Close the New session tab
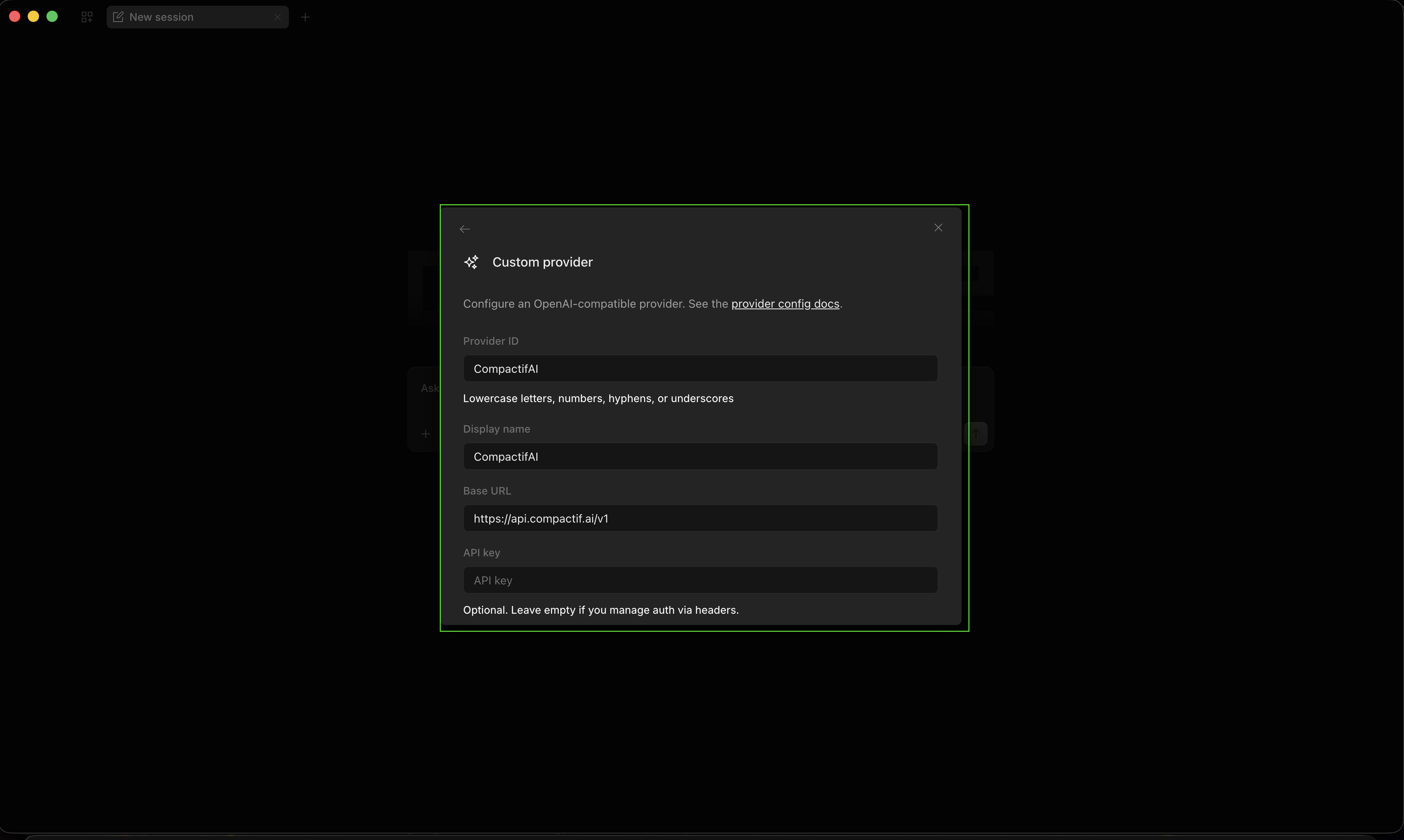This screenshot has height=840, width=1404. tap(277, 17)
